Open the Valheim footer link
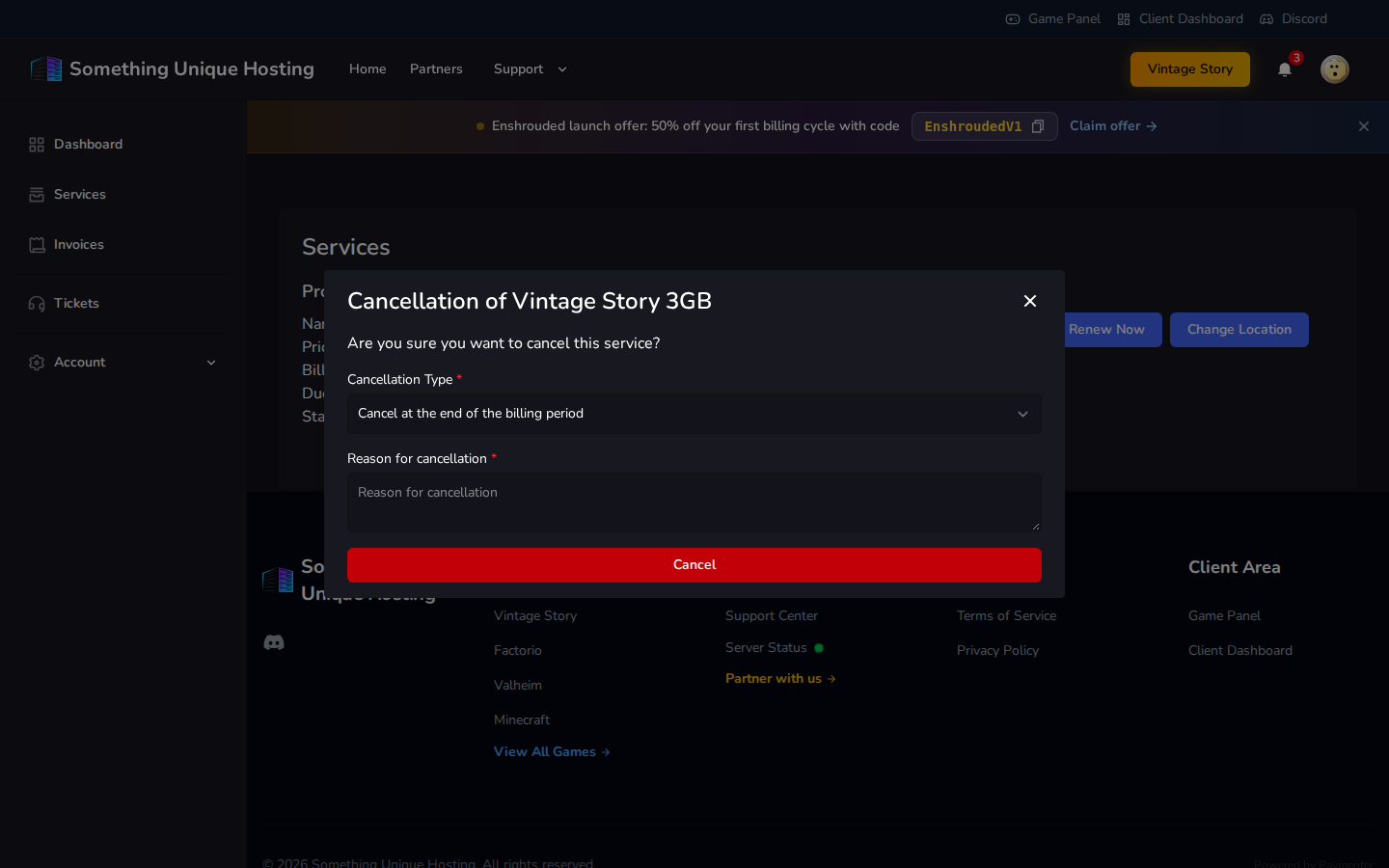The height and width of the screenshot is (868, 1389). pos(518,686)
